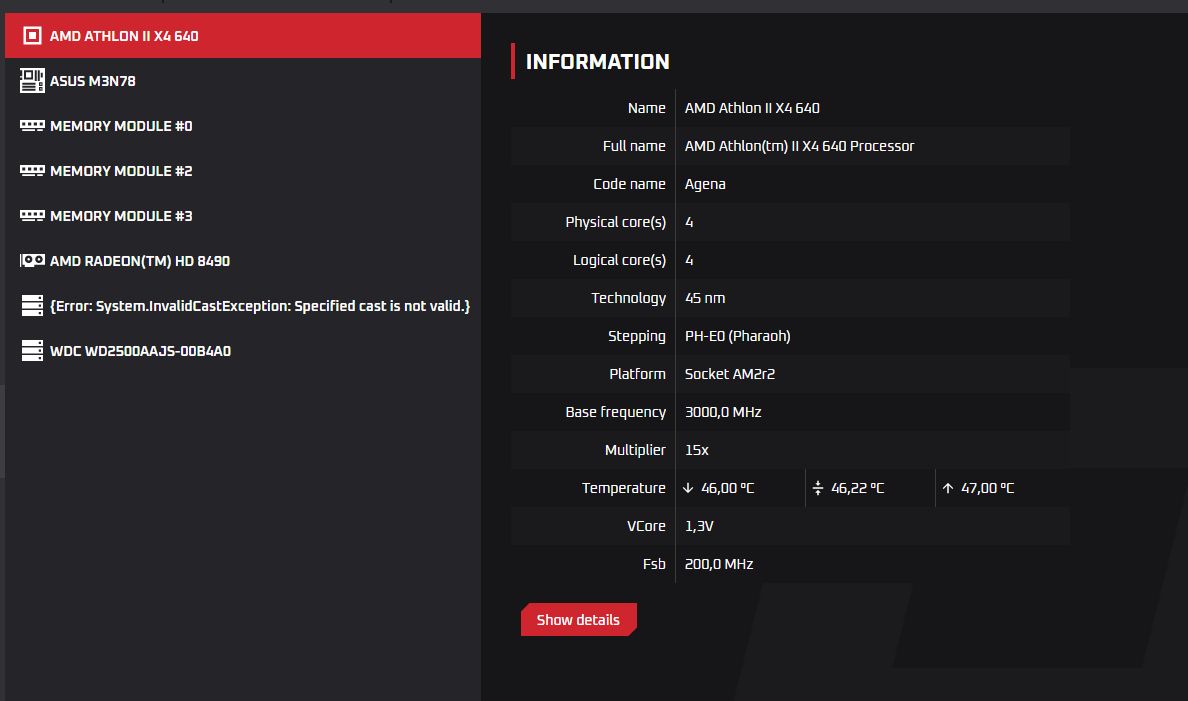Click the maximum temperature up-arrow icon
The width and height of the screenshot is (1188, 701).
[x=948, y=488]
